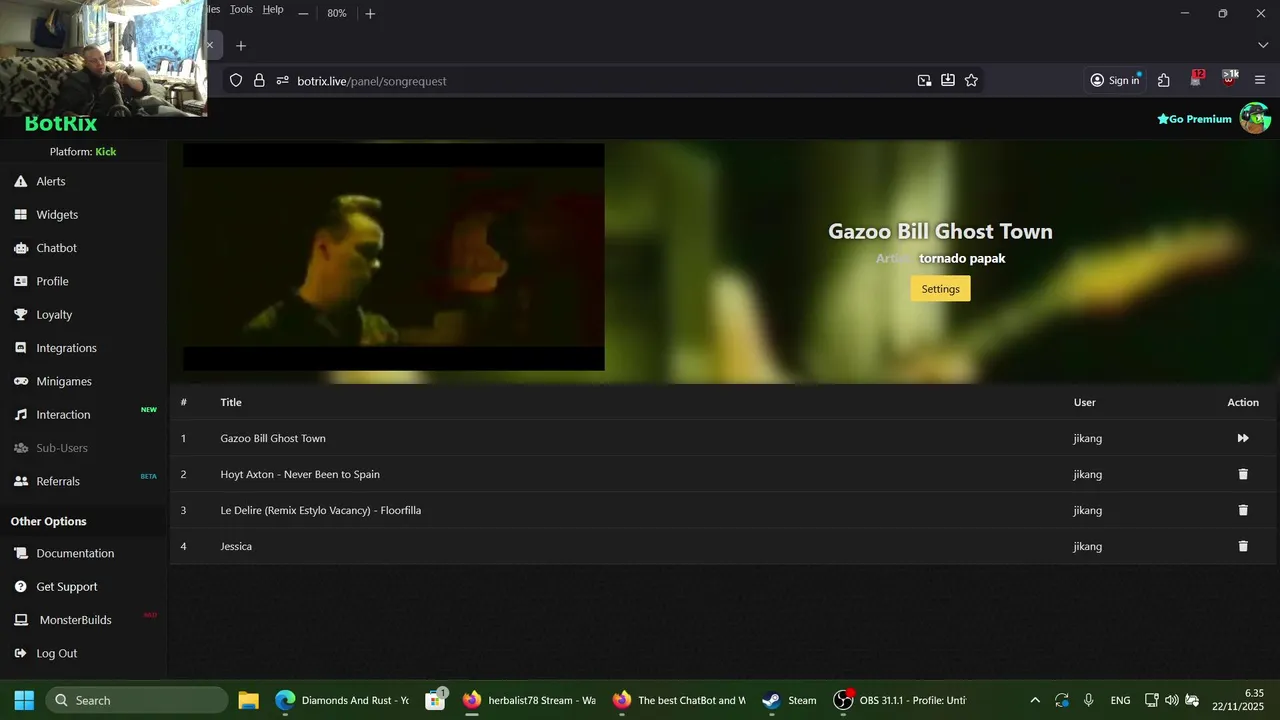Click the Firefox Sign in button
Image resolution: width=1280 pixels, height=720 pixels.
[x=1115, y=81]
